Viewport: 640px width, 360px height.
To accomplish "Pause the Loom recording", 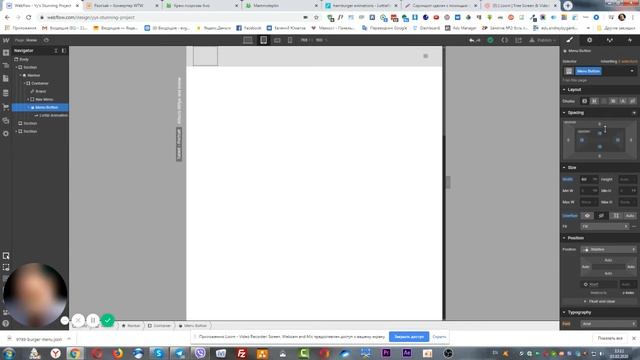I will pyautogui.click(x=93, y=320).
